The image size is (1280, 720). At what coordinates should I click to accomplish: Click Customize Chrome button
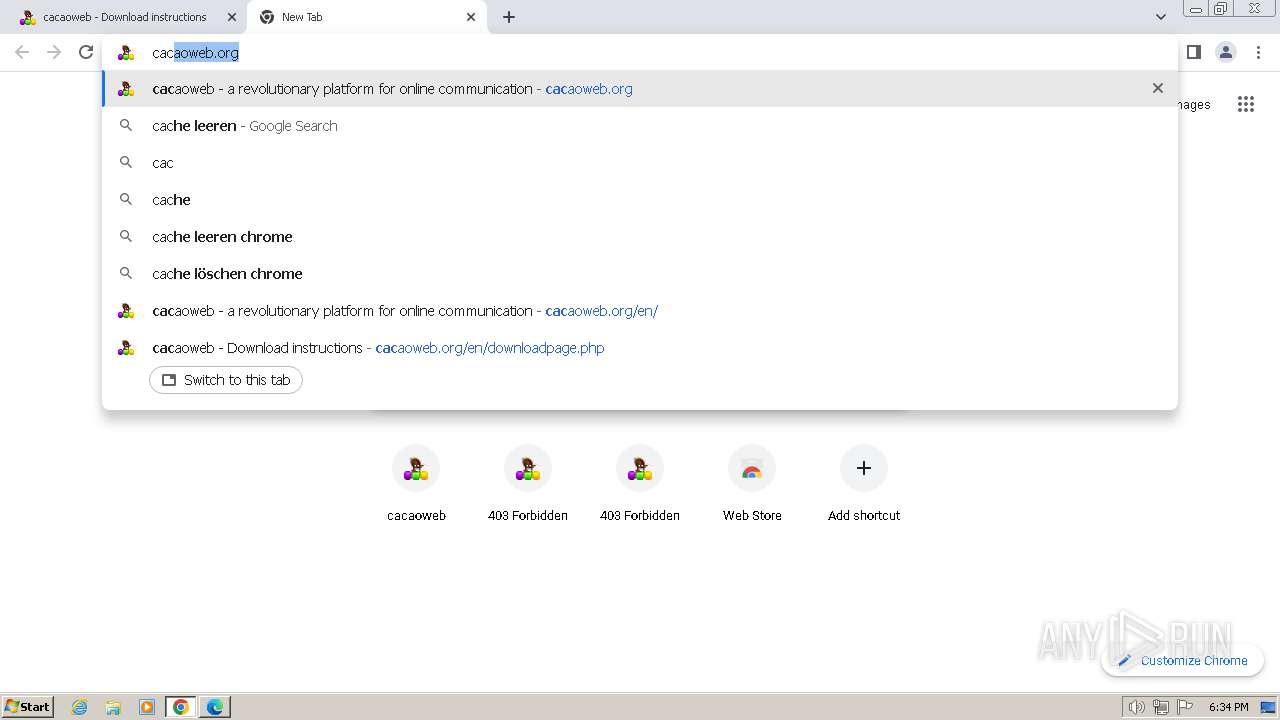pyautogui.click(x=1183, y=660)
